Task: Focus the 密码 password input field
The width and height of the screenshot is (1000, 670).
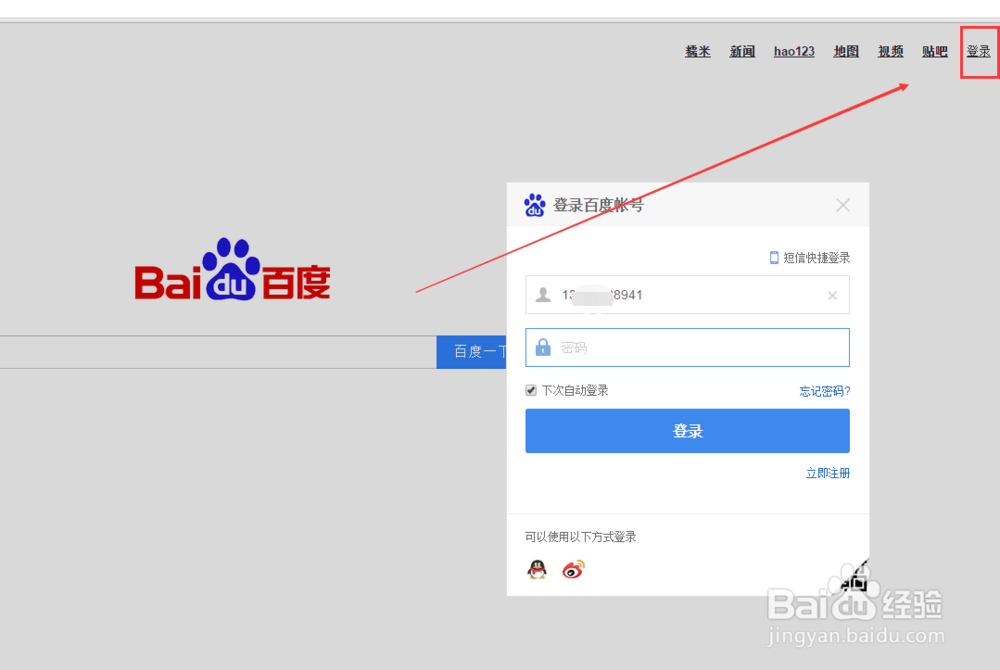Action: 688,347
